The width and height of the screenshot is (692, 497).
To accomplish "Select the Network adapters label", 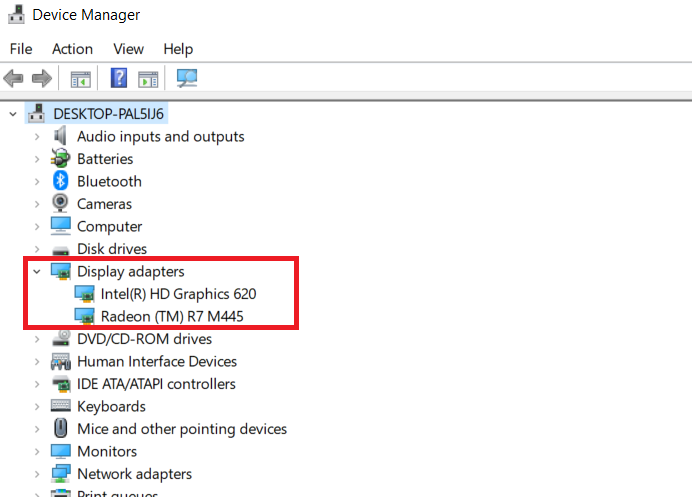I will pos(135,474).
